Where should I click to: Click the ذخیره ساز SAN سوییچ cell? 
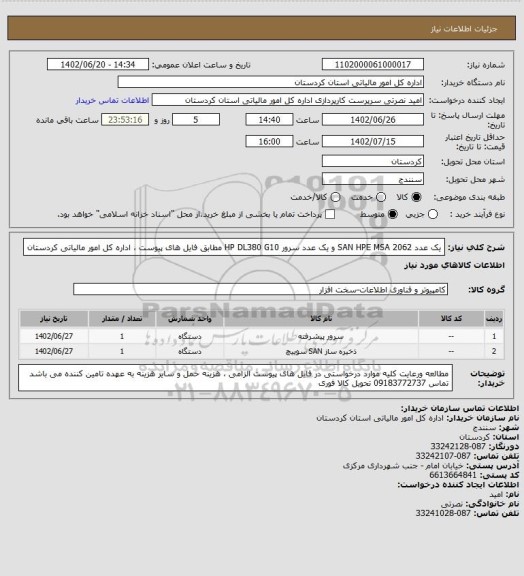click(x=321, y=351)
